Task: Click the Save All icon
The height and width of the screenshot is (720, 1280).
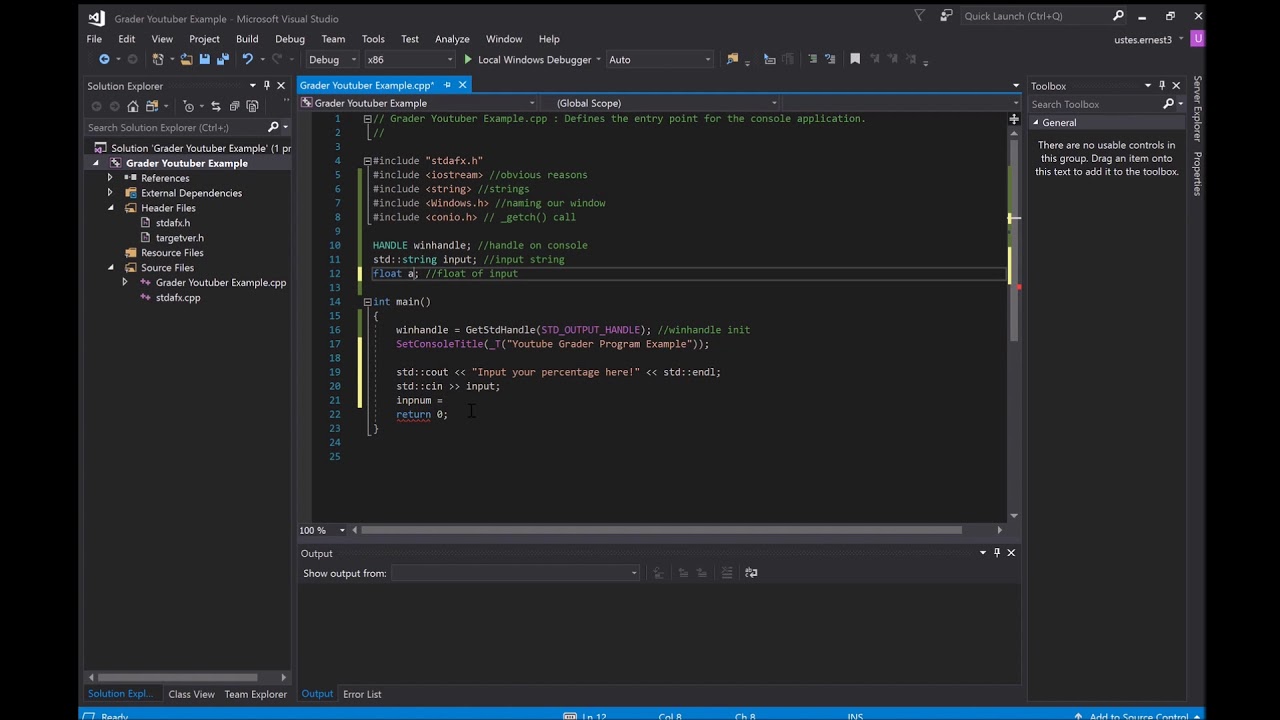Action: tap(222, 60)
